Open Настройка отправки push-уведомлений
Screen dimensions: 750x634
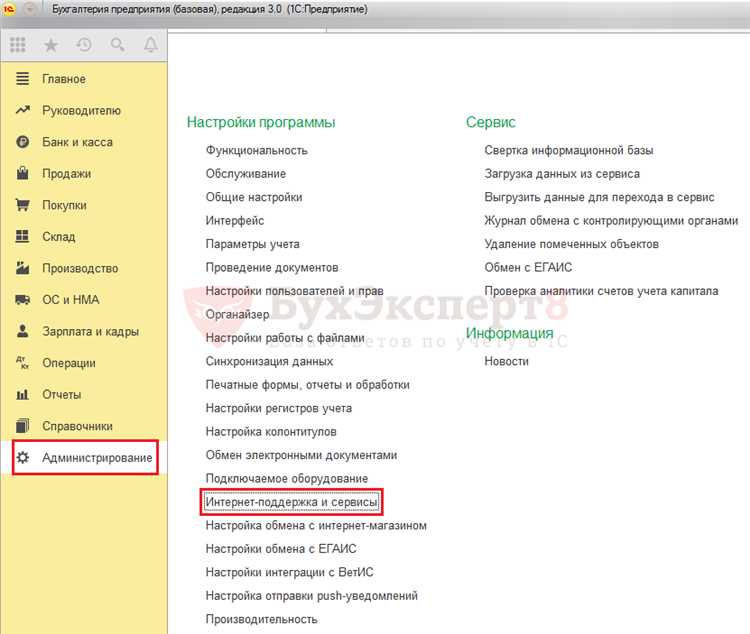pyautogui.click(x=311, y=596)
